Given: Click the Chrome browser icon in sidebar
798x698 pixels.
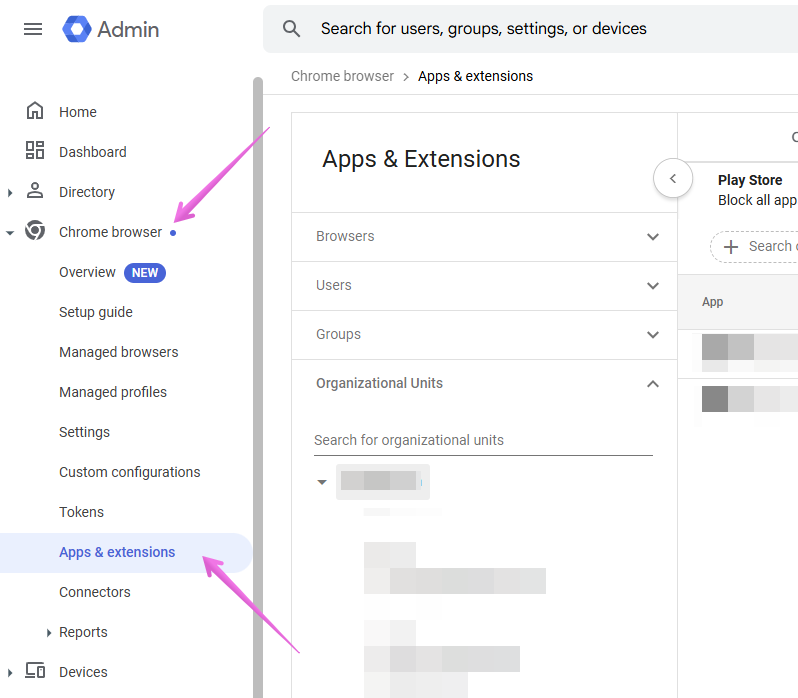Looking at the screenshot, I should pos(35,231).
